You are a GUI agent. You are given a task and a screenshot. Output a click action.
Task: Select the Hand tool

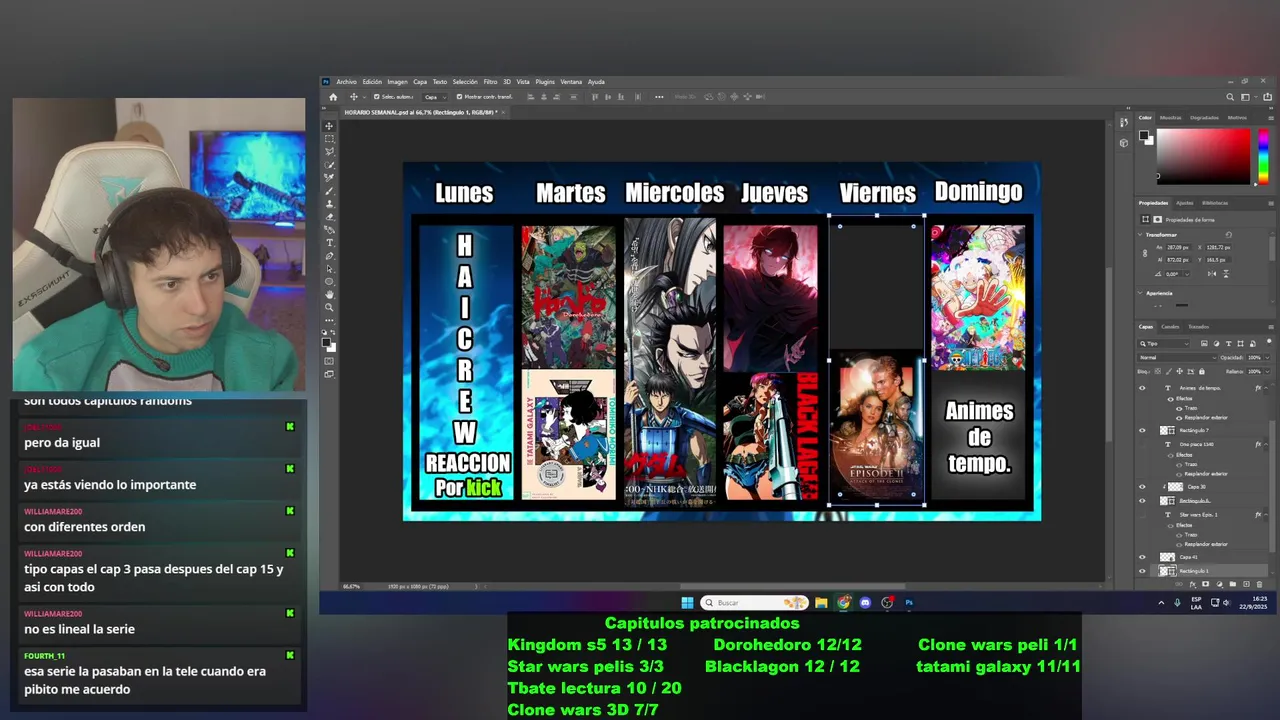click(x=329, y=295)
